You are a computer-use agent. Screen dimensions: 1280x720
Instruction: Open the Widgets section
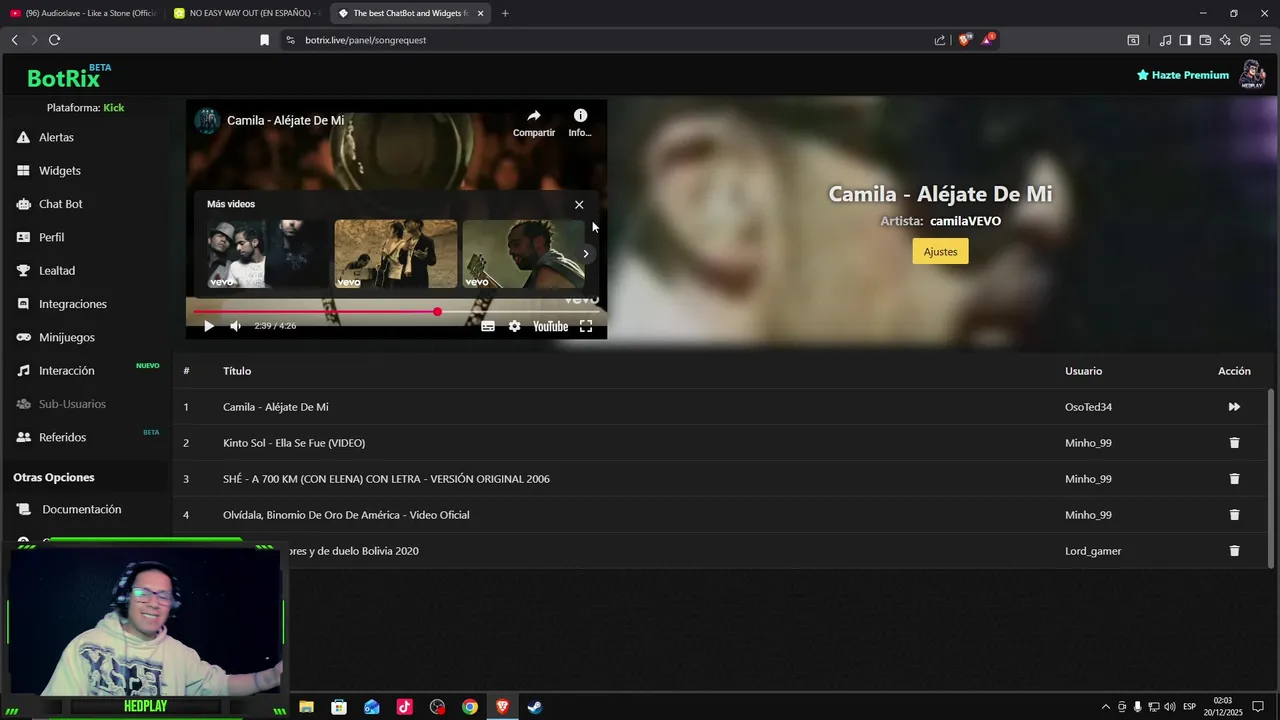59,171
